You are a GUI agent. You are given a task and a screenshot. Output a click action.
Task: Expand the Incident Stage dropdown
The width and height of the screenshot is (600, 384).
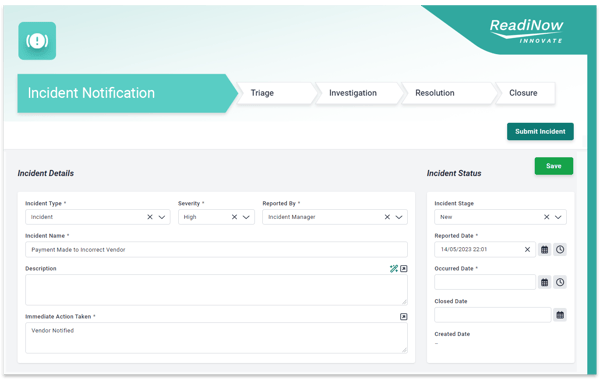558,217
